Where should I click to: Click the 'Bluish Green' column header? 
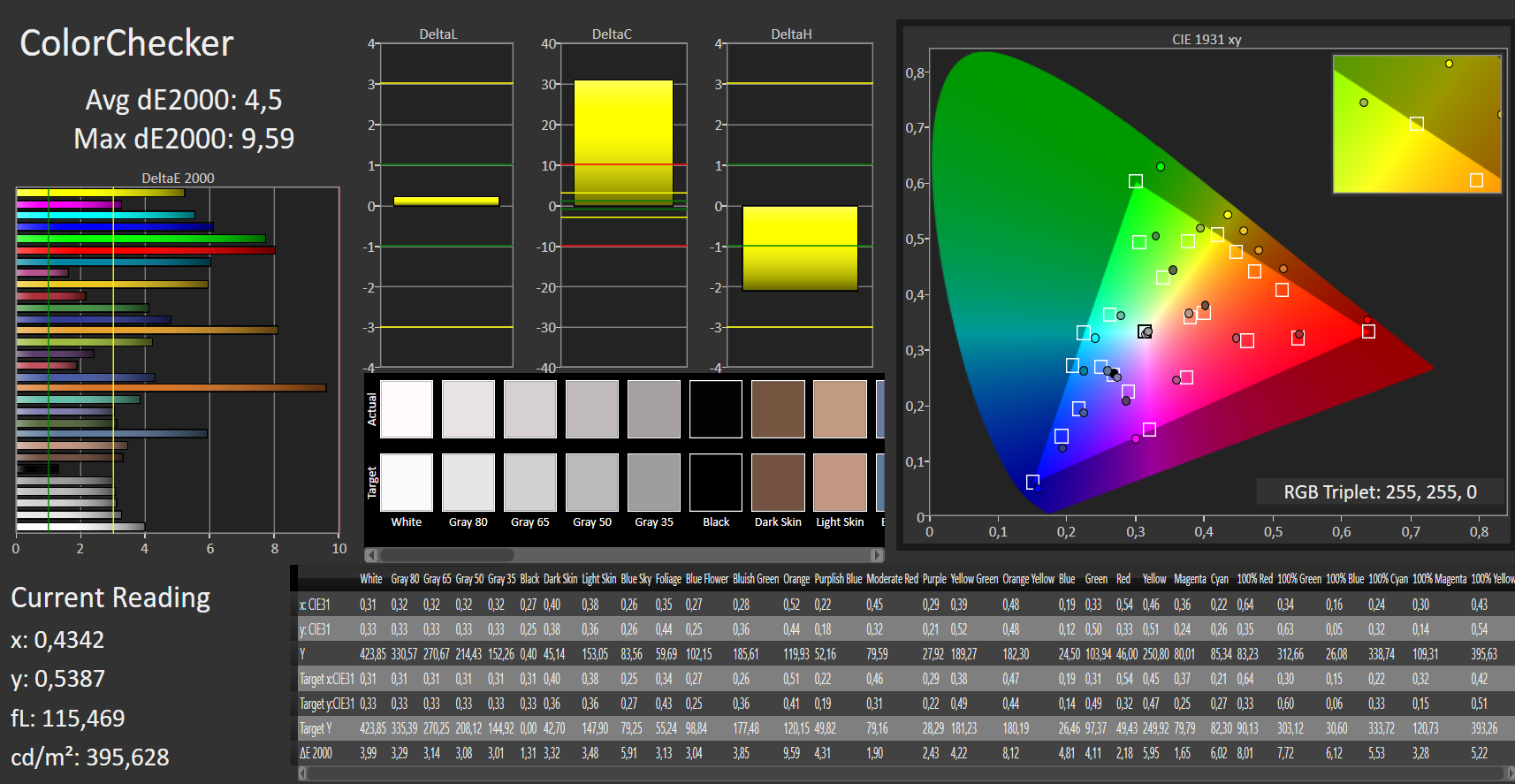tap(756, 579)
